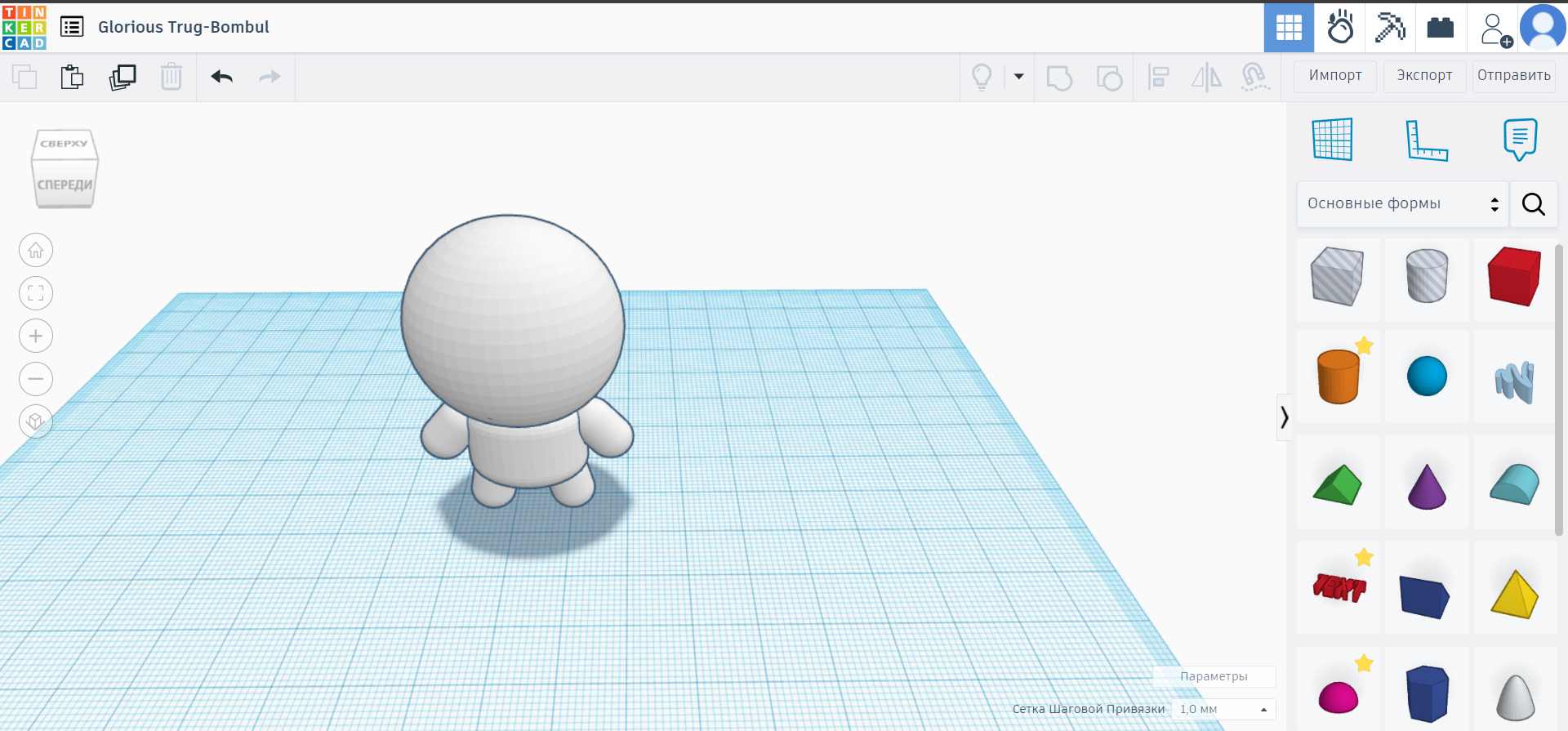Click the duplicate and repeat icon
The height and width of the screenshot is (731, 1568).
coord(122,77)
